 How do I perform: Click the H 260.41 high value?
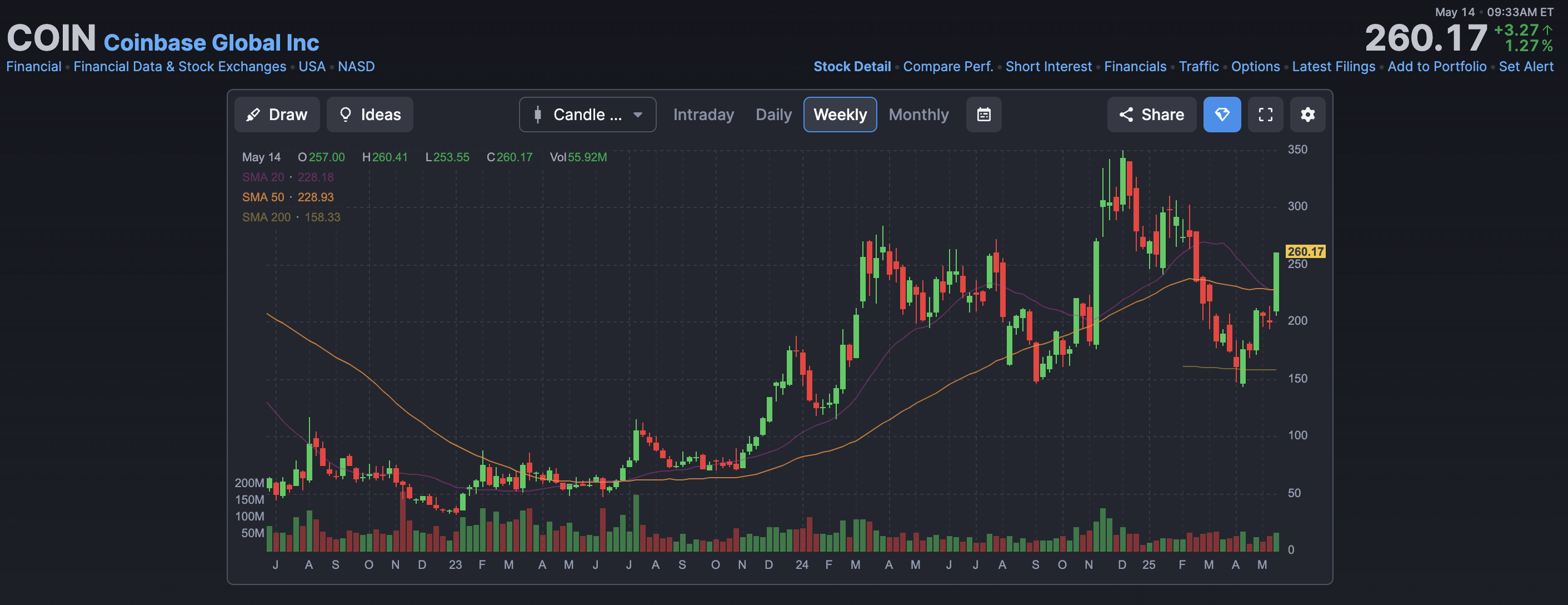tap(384, 157)
